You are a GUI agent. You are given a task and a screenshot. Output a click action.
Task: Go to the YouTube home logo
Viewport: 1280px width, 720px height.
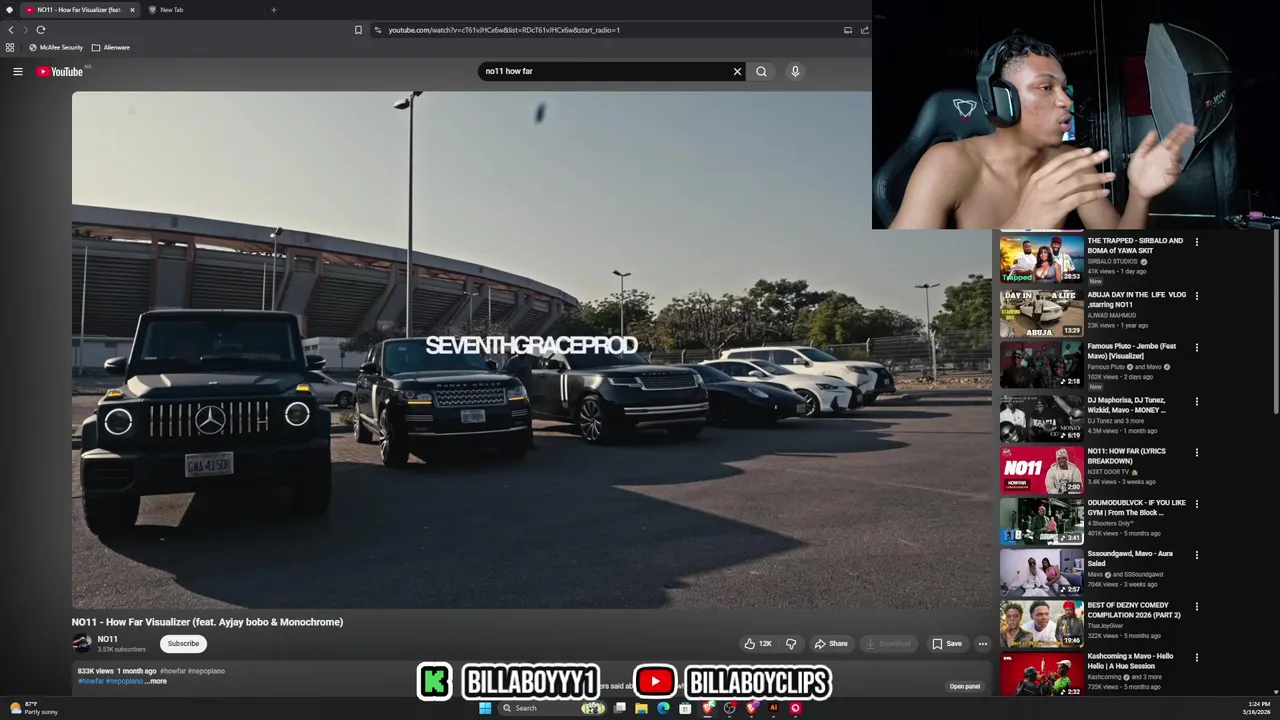[60, 71]
